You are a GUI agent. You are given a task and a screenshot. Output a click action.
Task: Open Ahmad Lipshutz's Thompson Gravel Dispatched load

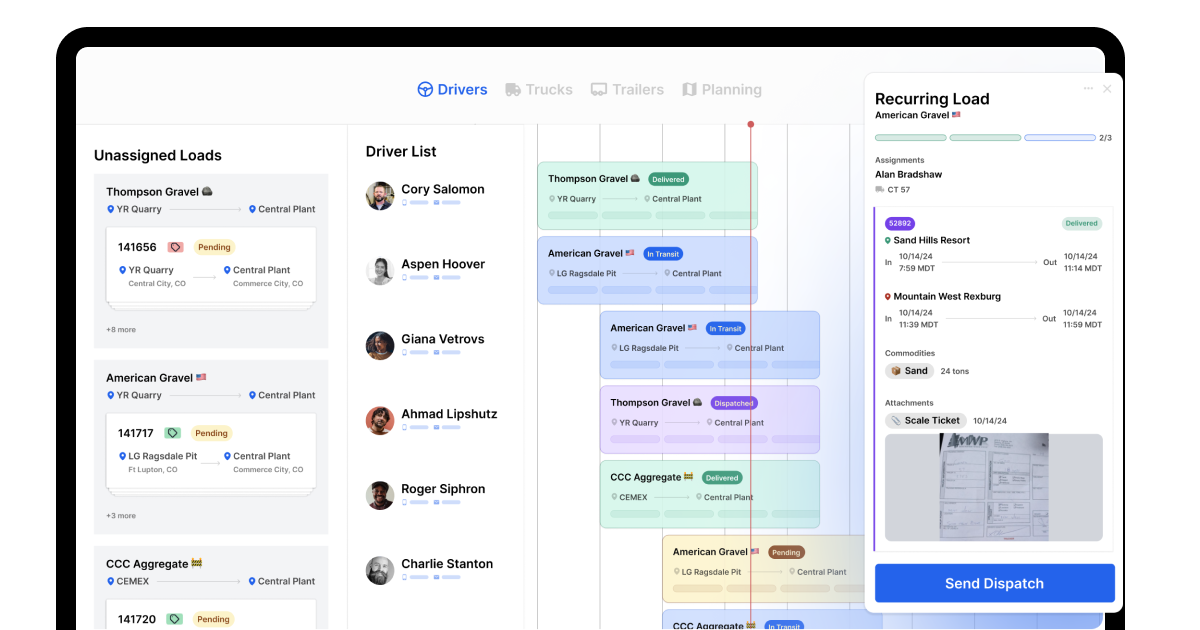[x=710, y=420]
